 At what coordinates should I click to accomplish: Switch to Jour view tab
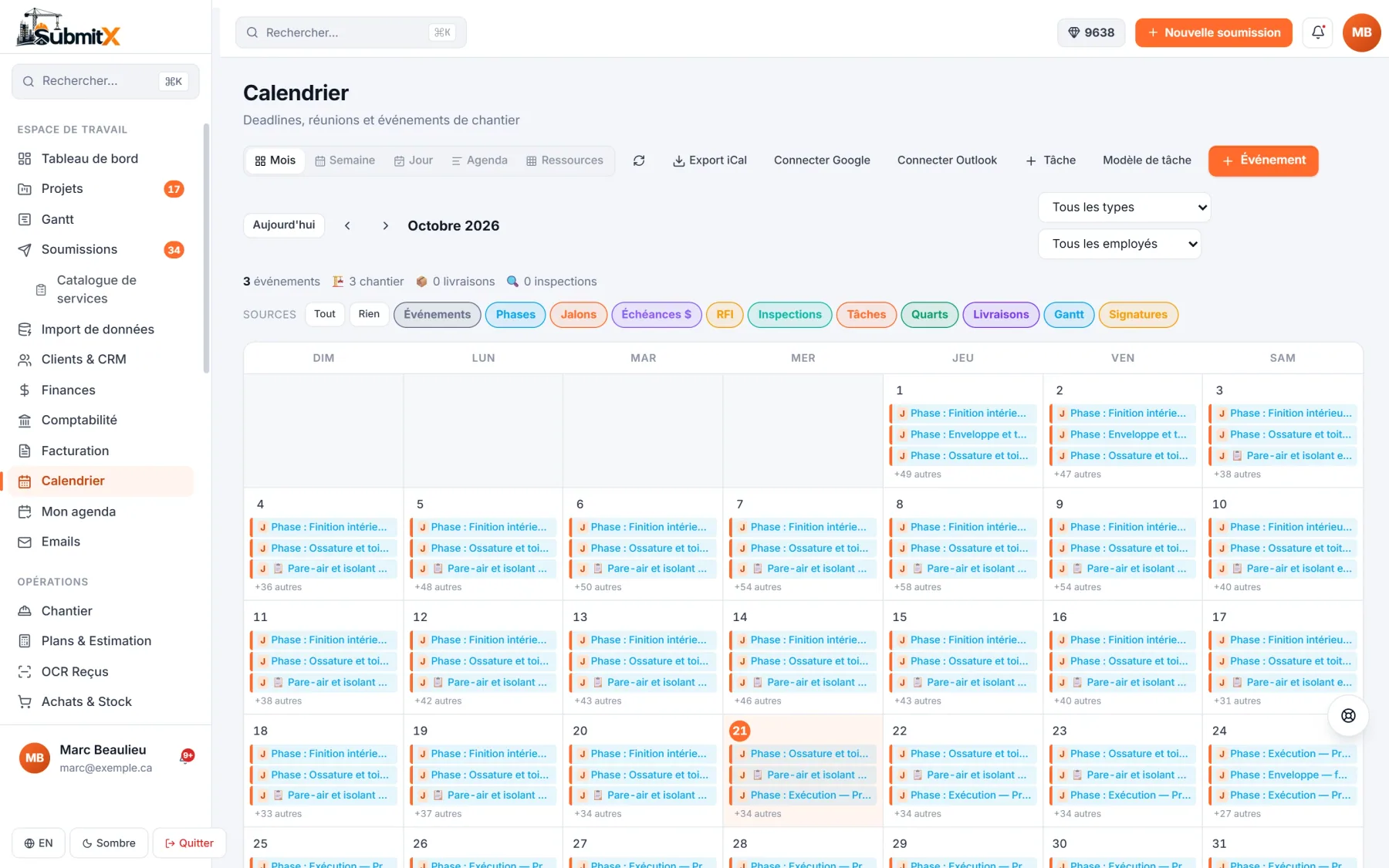(414, 160)
